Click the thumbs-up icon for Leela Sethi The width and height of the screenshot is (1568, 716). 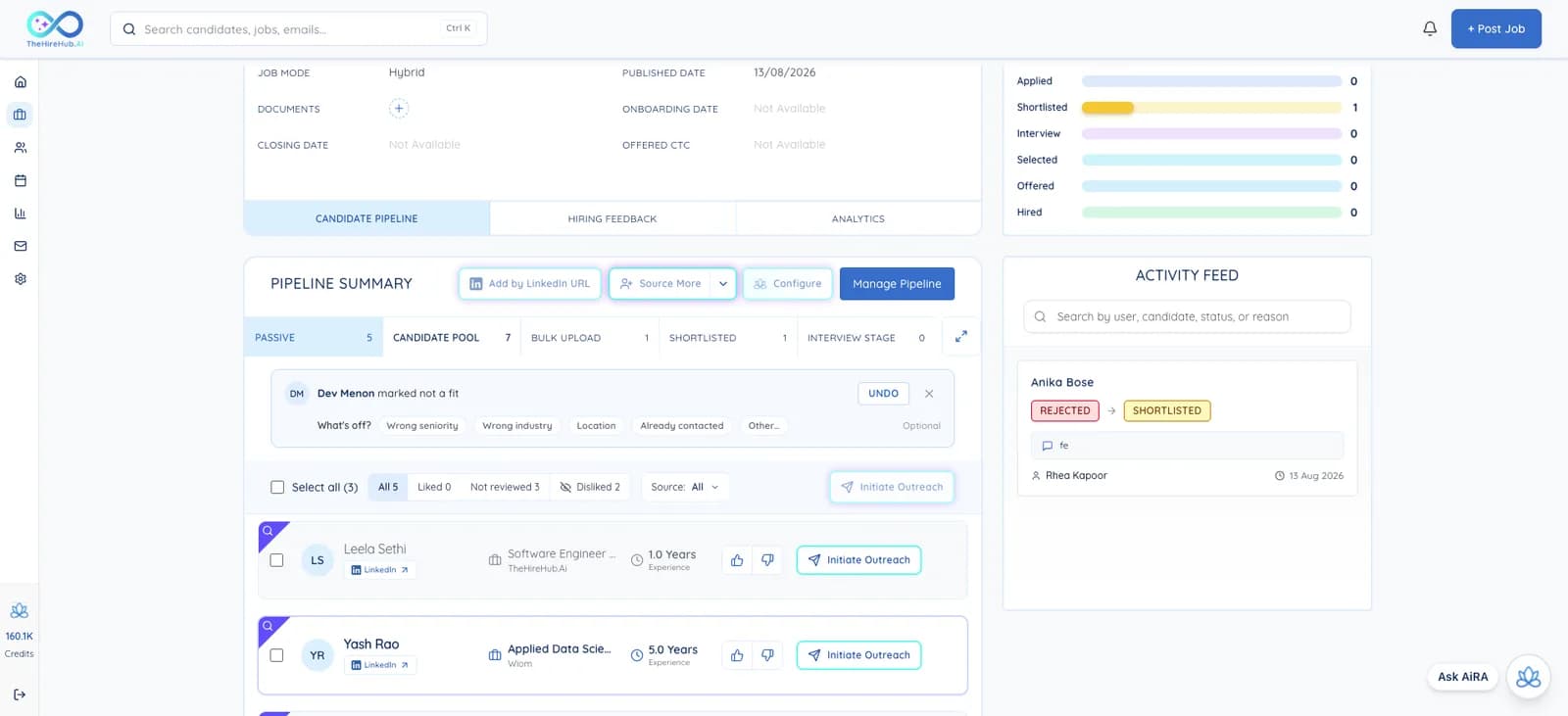pos(737,560)
